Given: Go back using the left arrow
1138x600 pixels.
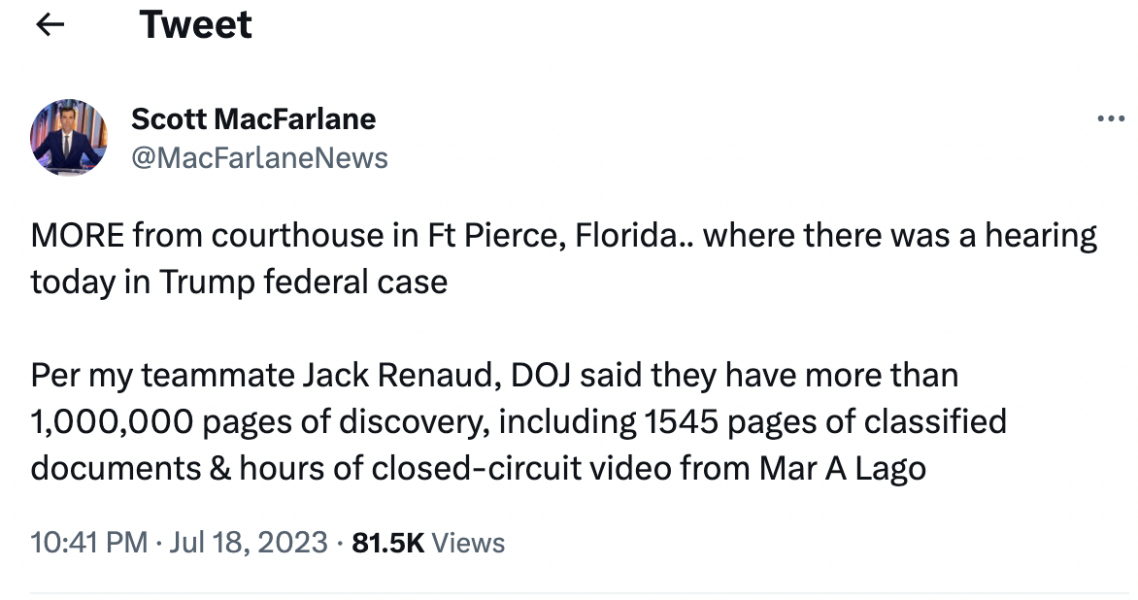Looking at the screenshot, I should [x=50, y=25].
